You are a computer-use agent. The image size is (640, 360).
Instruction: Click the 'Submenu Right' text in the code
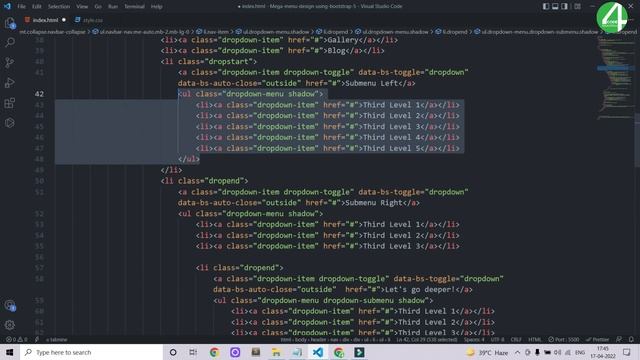click(374, 203)
